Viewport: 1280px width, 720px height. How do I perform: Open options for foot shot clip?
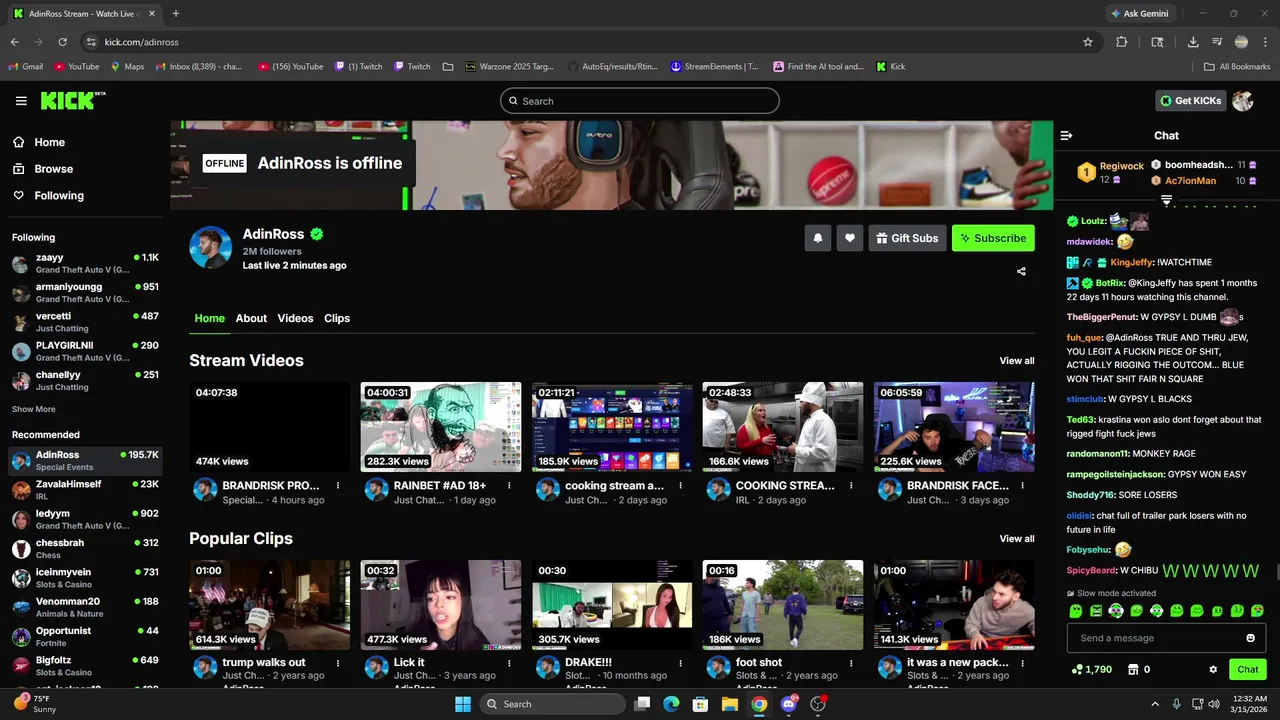(x=851, y=663)
